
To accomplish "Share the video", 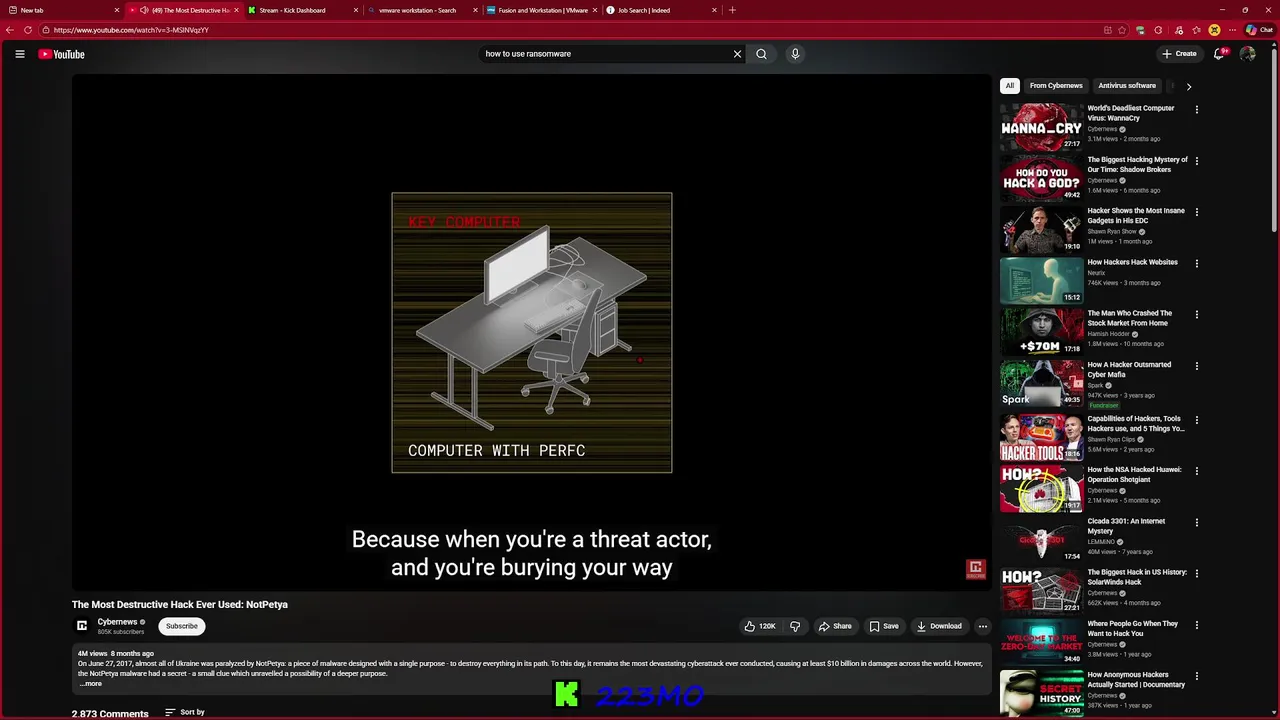I will [x=835, y=626].
